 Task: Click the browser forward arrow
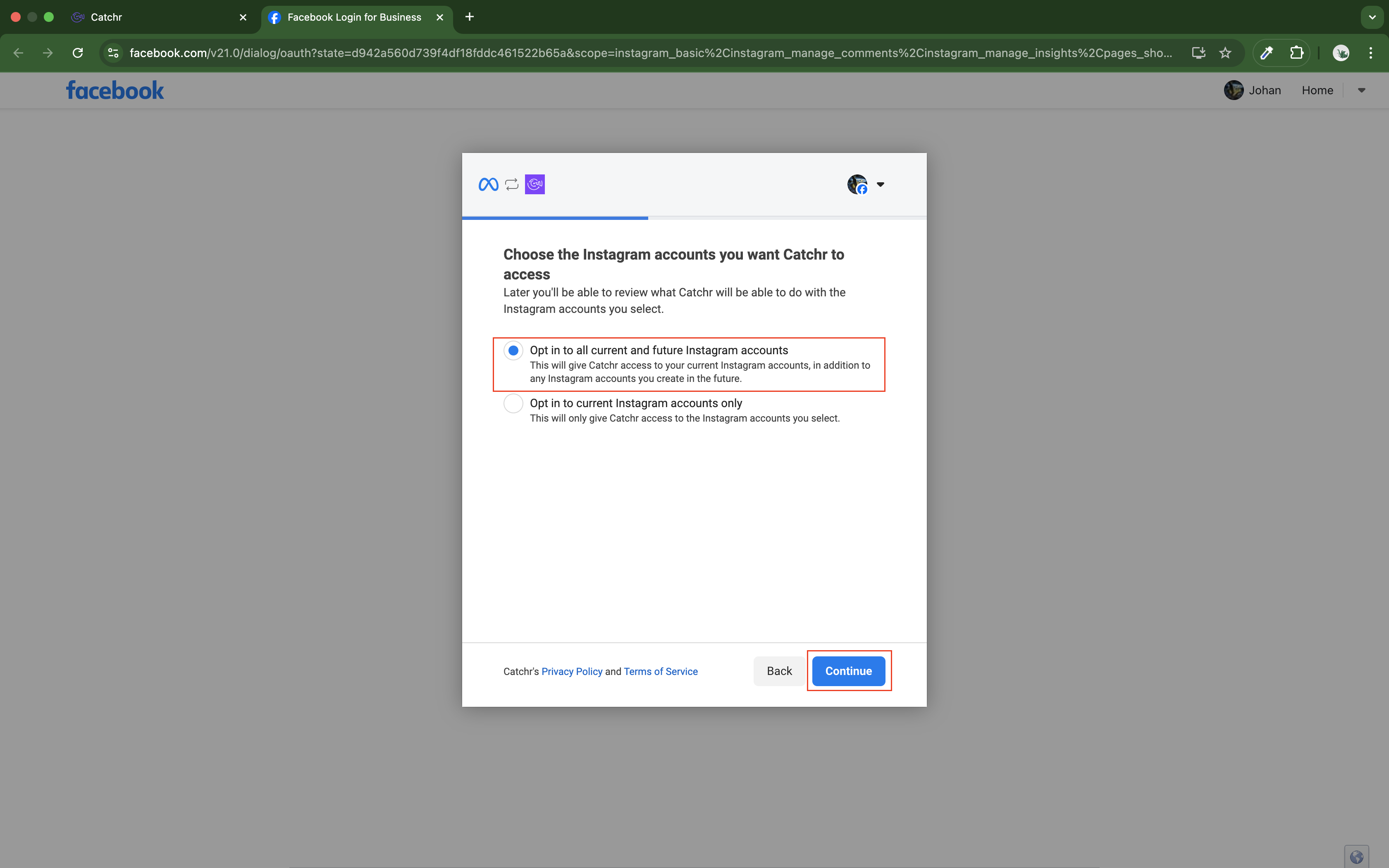(48, 53)
